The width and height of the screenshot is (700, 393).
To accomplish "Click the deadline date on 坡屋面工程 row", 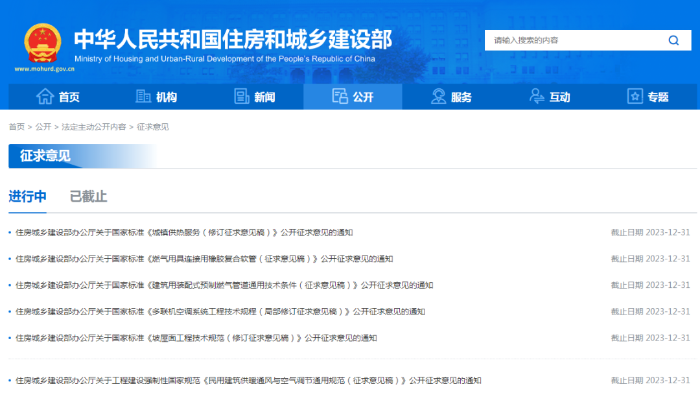I will tap(650, 338).
